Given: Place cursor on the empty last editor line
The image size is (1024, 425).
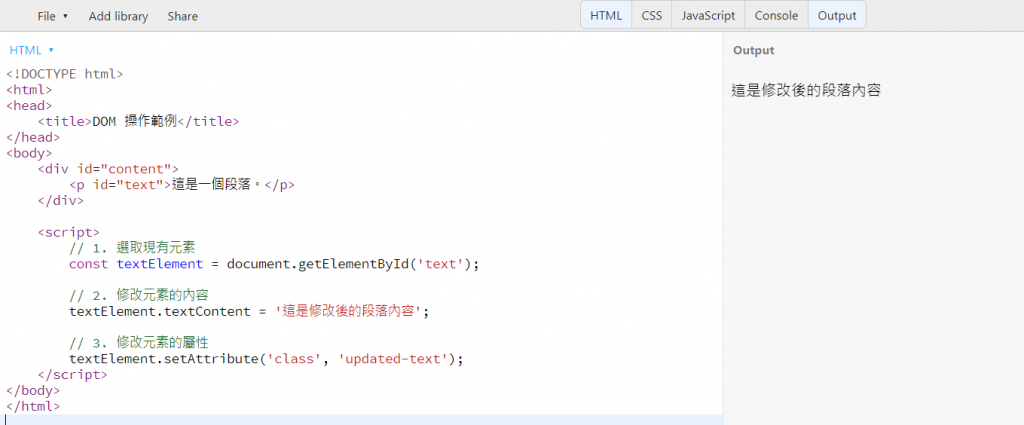Looking at the screenshot, I should 361,420.
